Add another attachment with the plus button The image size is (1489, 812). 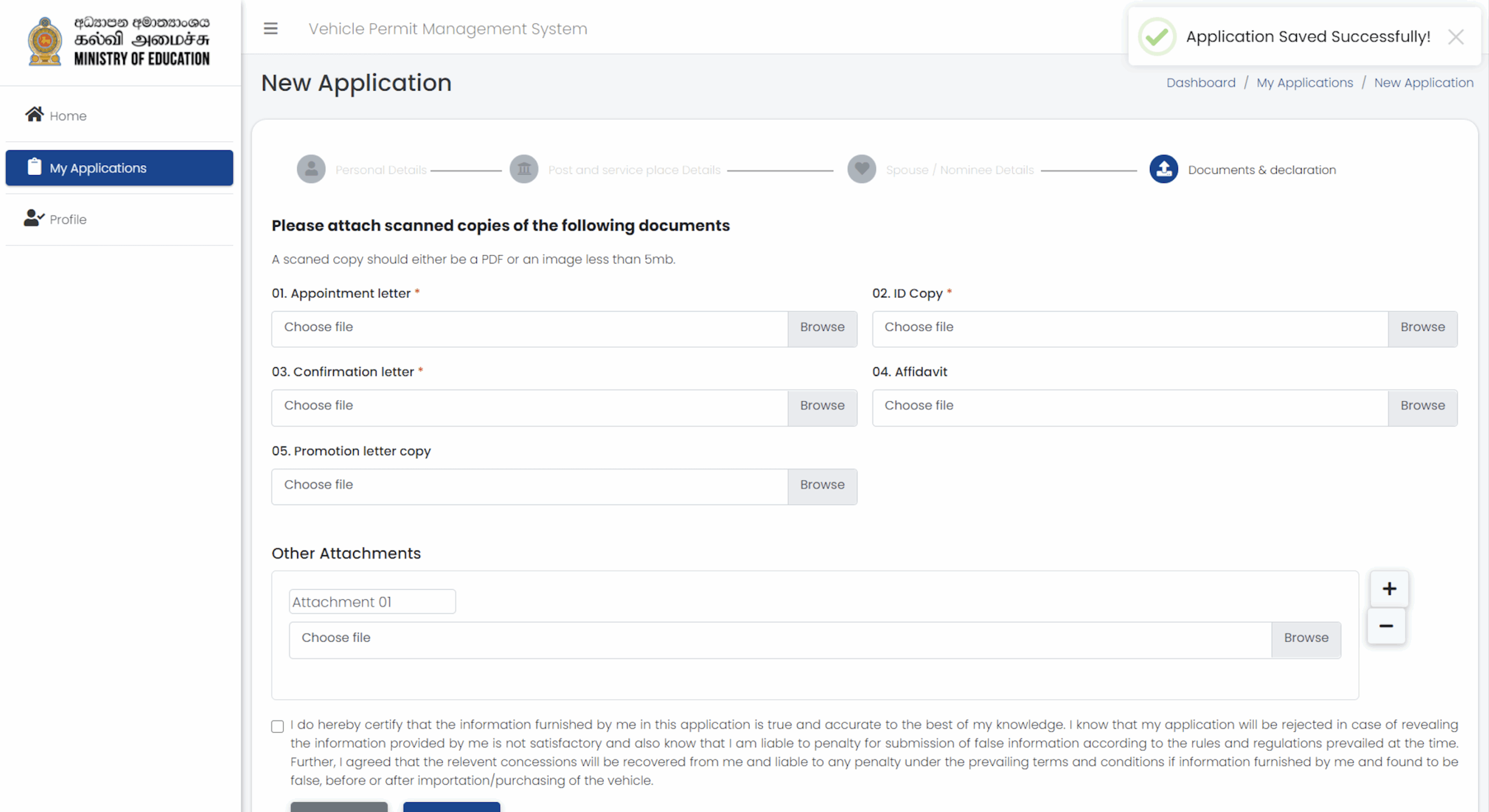tap(1389, 589)
